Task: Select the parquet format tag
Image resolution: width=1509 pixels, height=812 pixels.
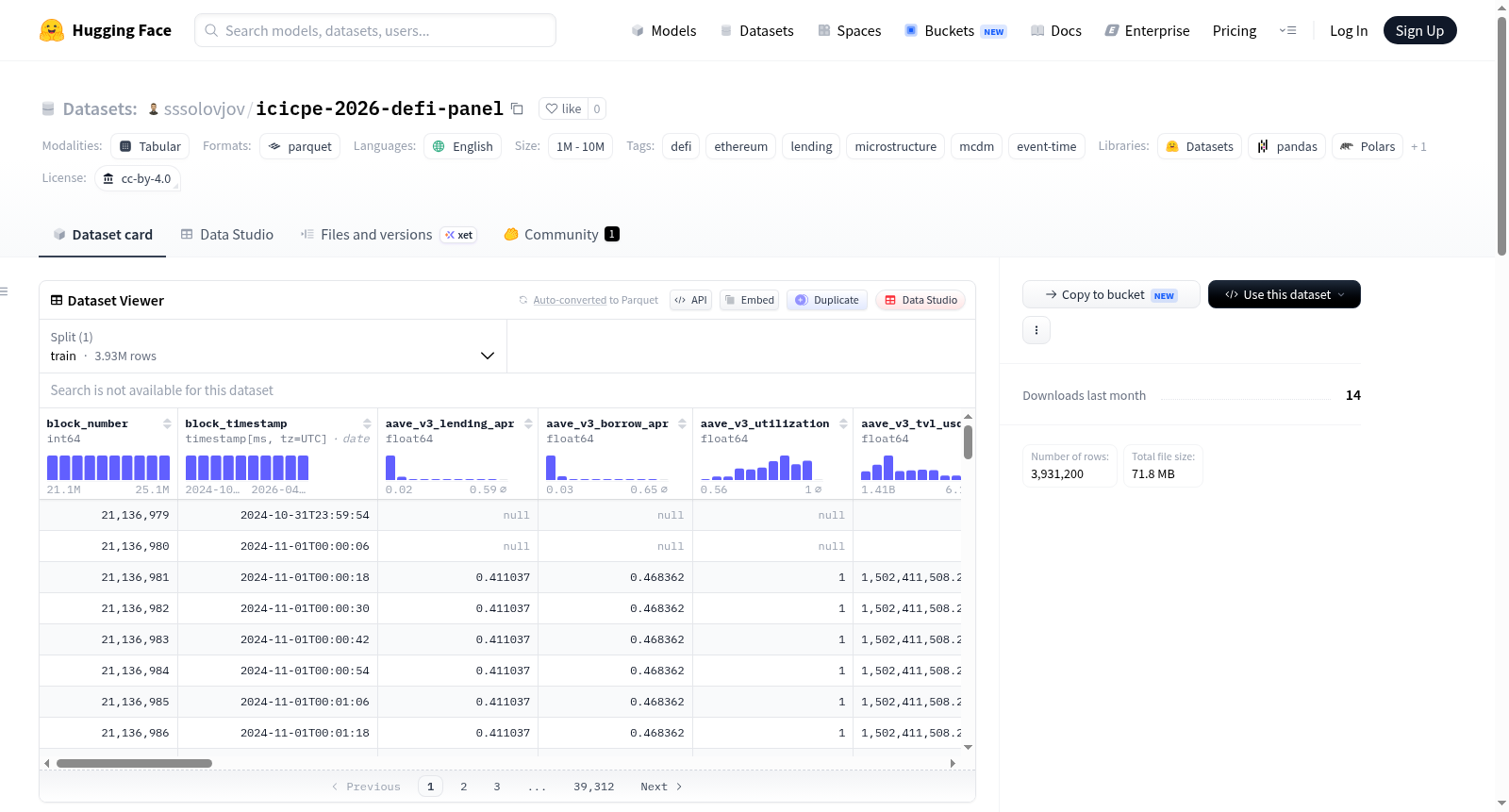Action: click(x=300, y=146)
